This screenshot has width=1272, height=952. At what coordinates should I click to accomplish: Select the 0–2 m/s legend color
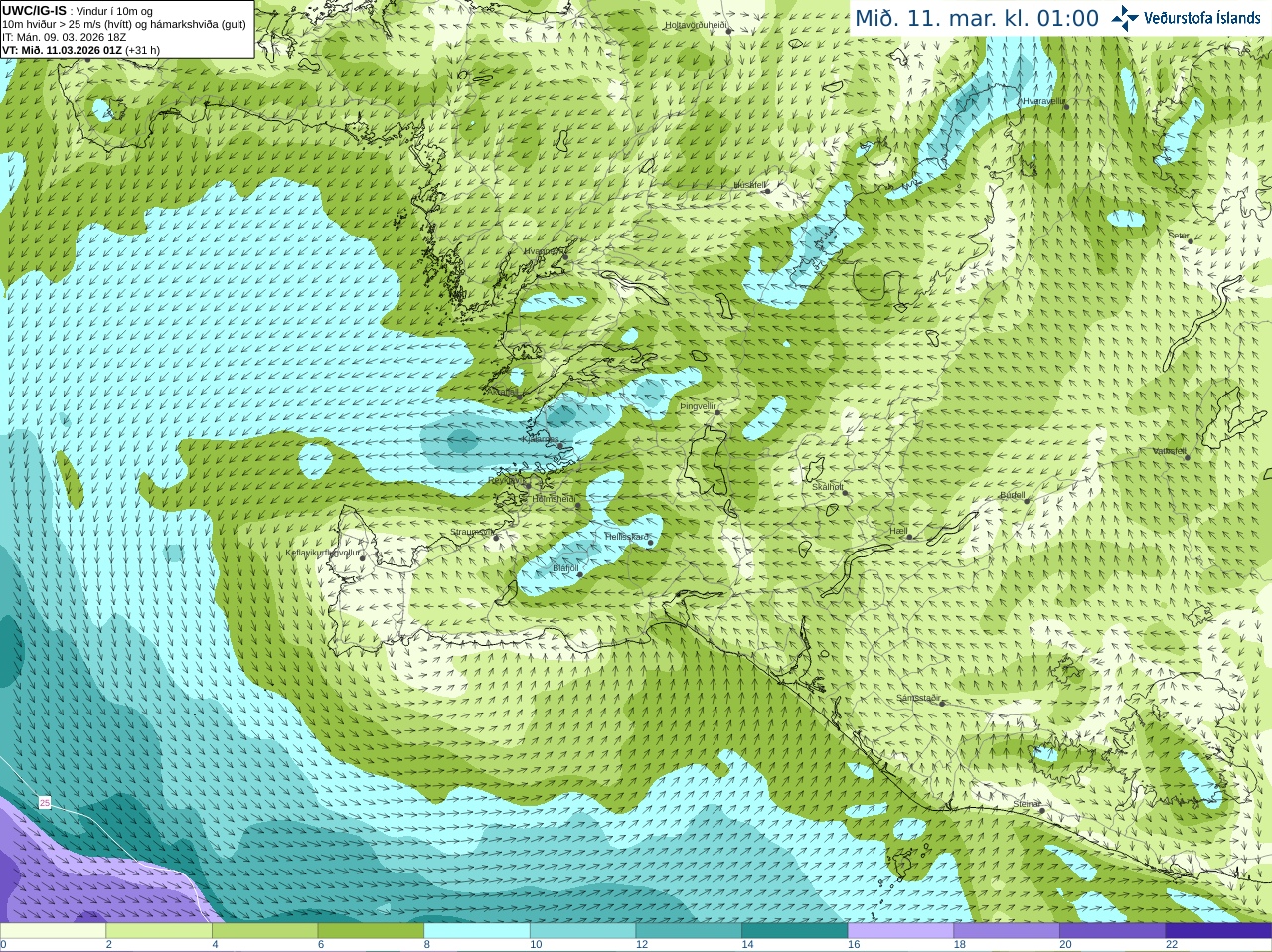tap(53, 931)
